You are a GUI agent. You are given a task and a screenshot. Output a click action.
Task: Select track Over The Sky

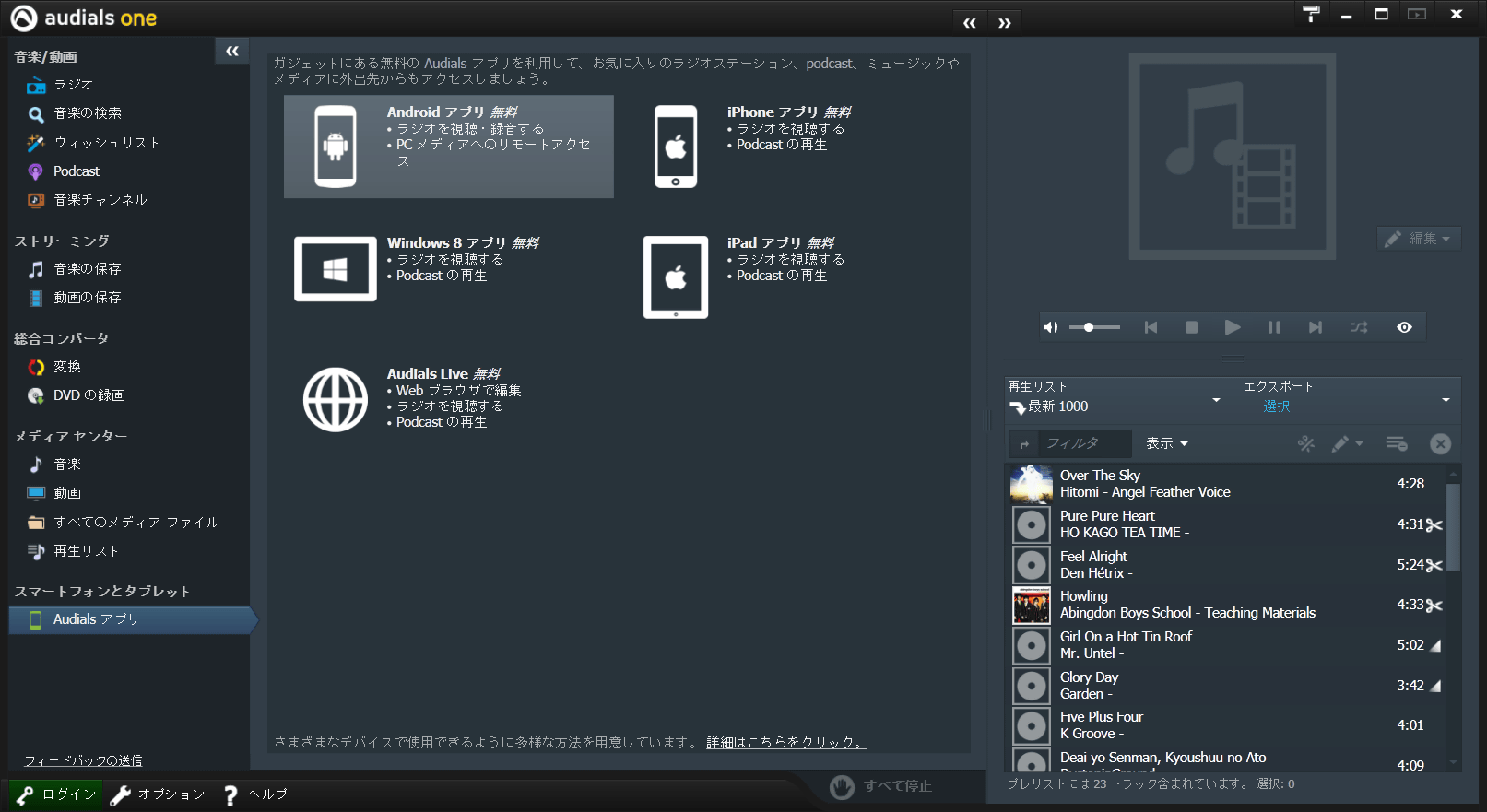click(1226, 484)
